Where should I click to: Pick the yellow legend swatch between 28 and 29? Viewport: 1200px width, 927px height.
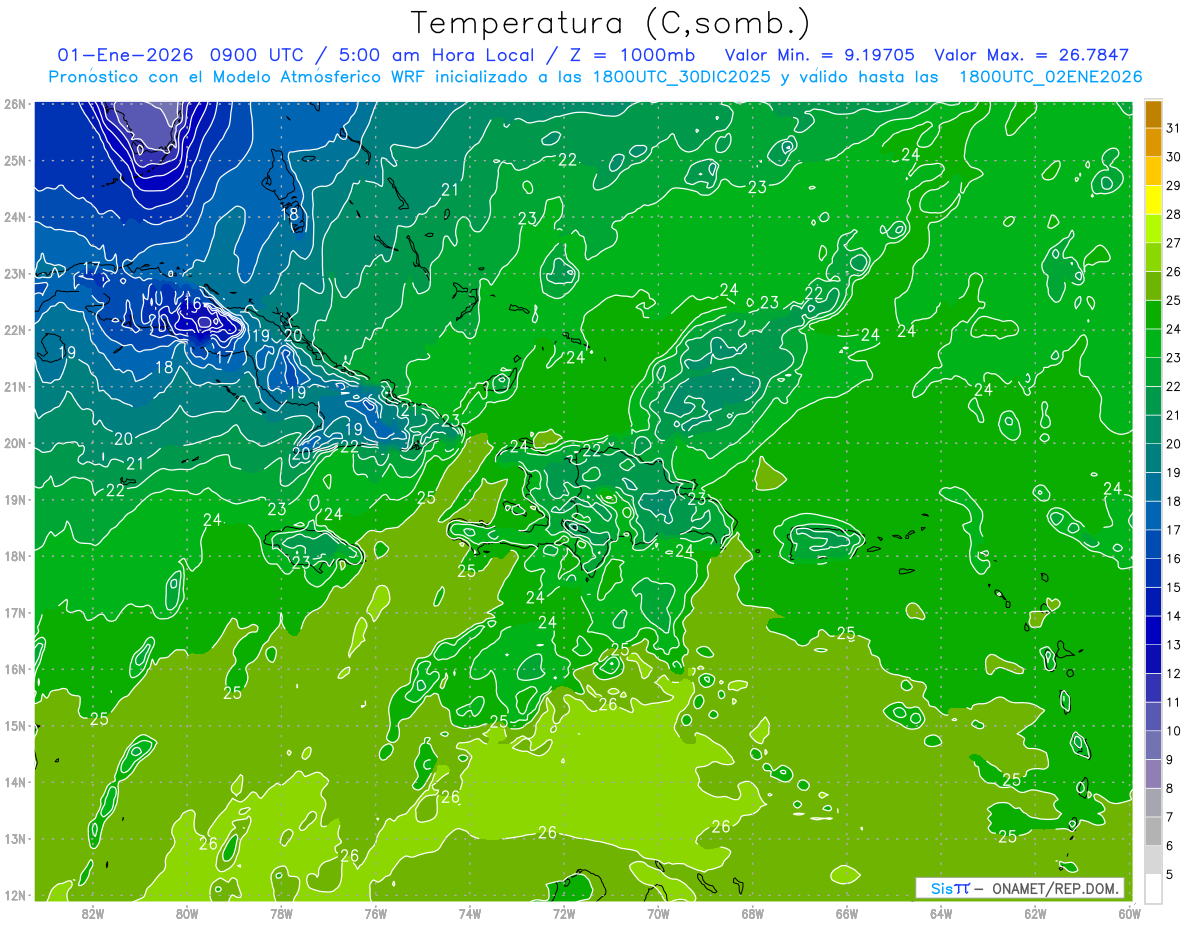(1153, 200)
